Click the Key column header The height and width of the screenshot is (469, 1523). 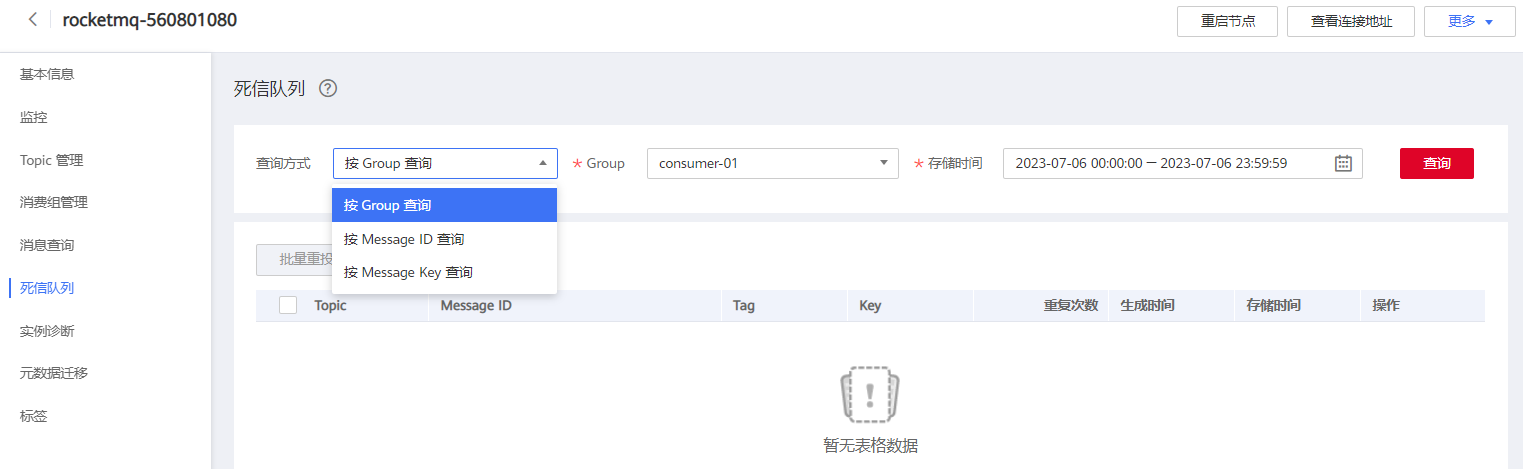pos(870,305)
